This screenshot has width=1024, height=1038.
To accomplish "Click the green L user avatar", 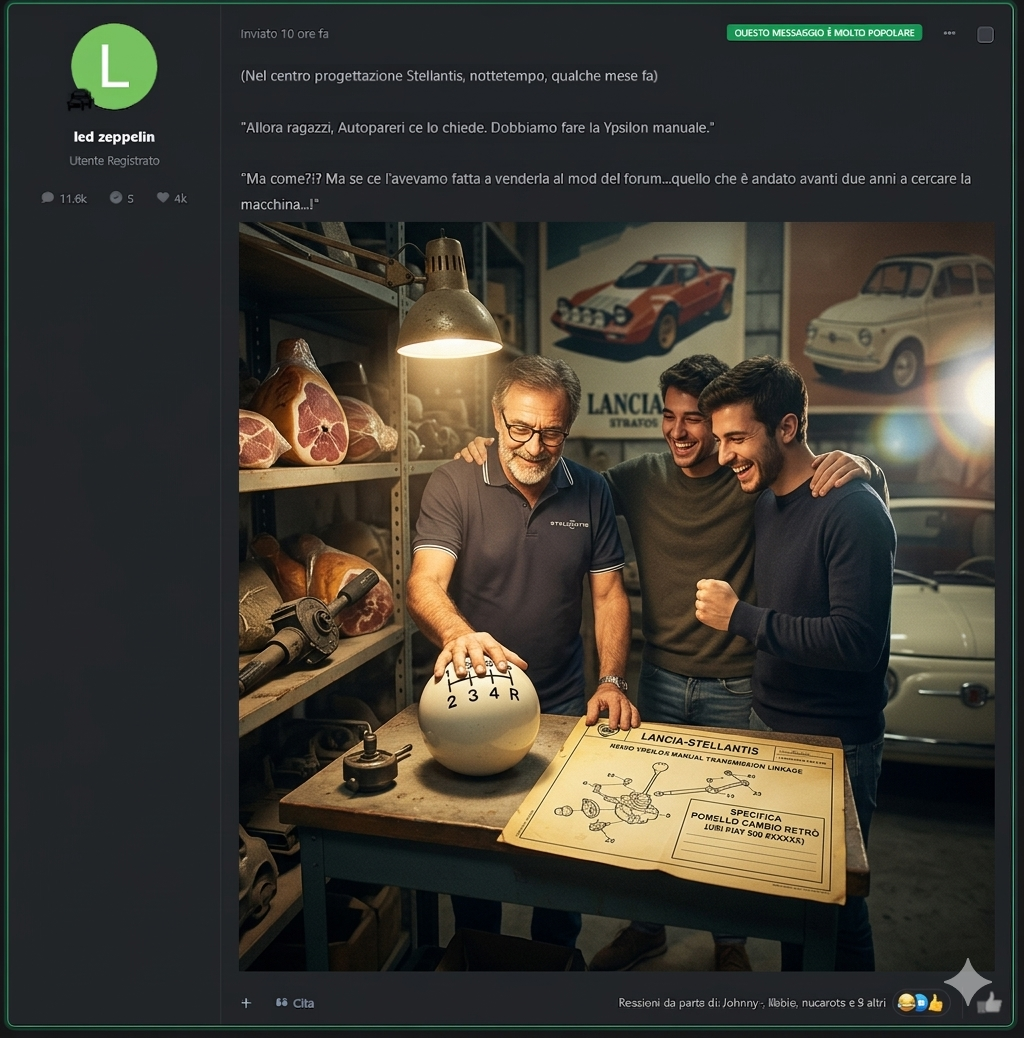I will pos(114,66).
